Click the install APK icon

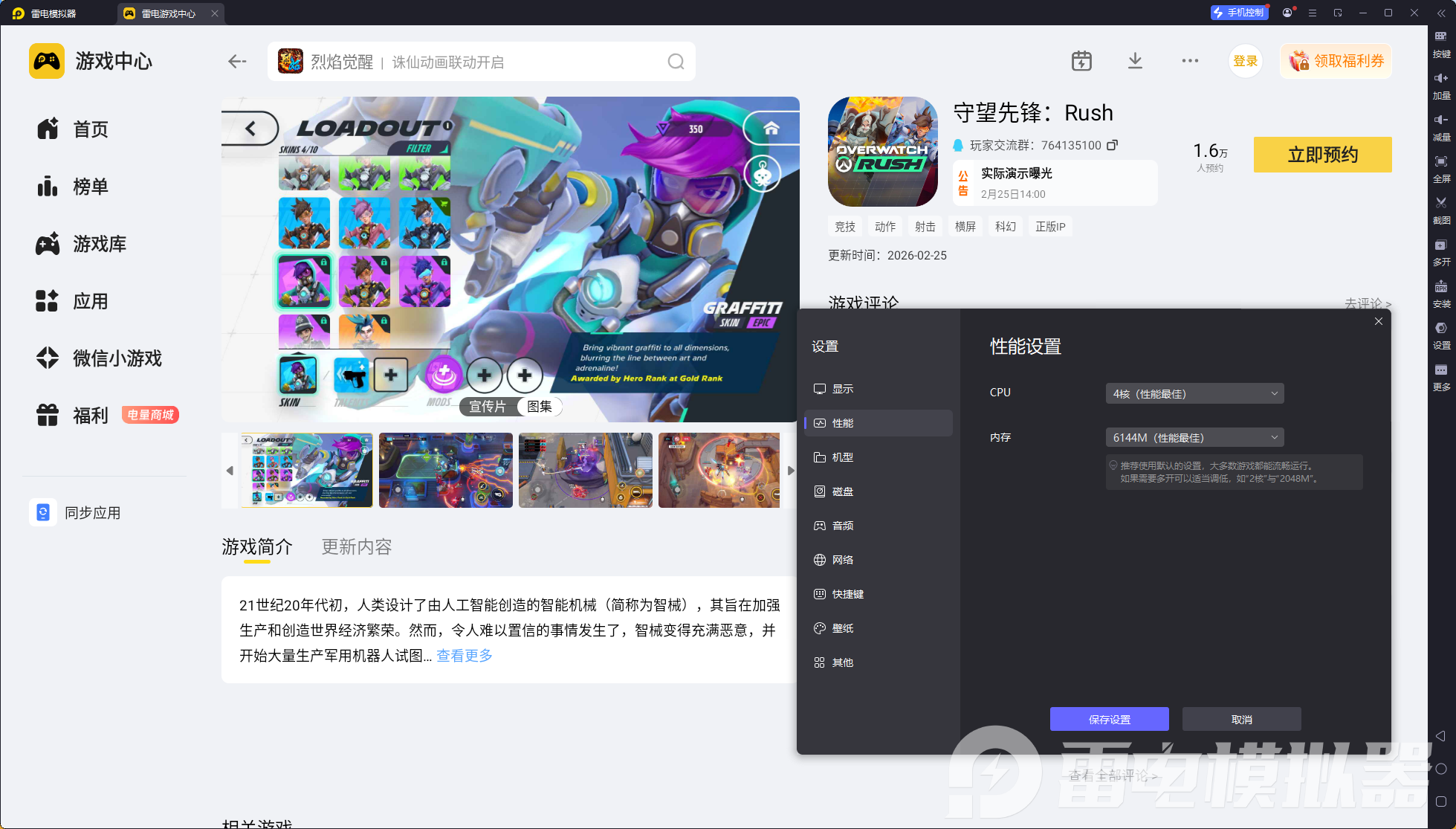point(1440,287)
